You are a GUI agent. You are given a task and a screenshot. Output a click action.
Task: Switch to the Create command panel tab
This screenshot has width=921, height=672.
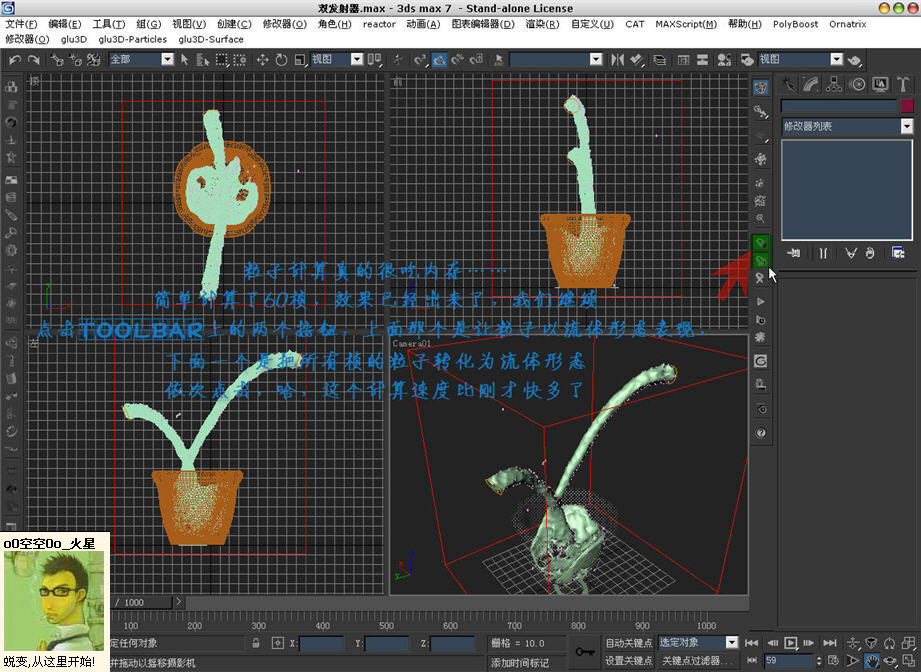pyautogui.click(x=788, y=85)
